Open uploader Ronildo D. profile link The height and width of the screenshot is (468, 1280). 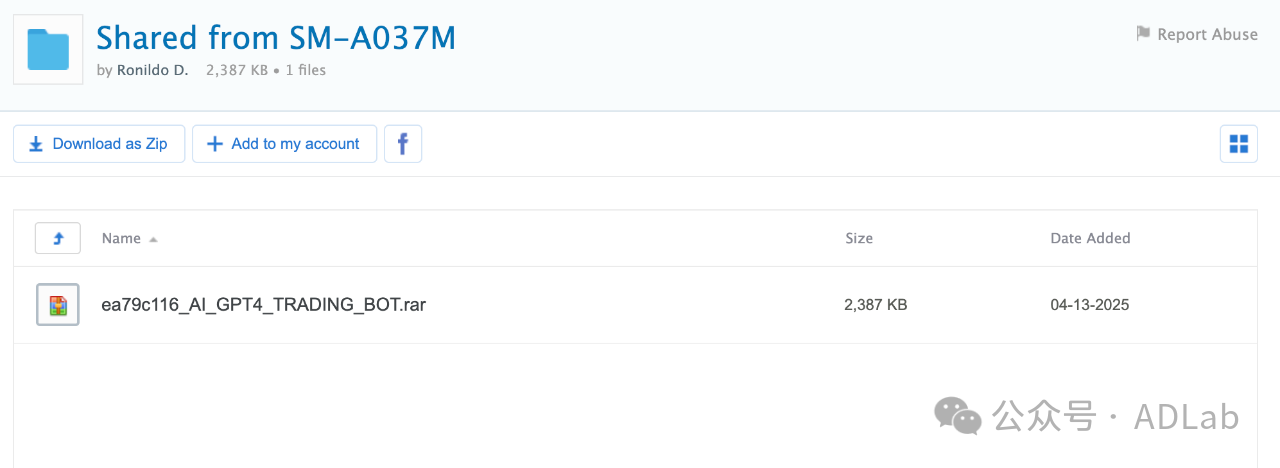click(x=152, y=70)
